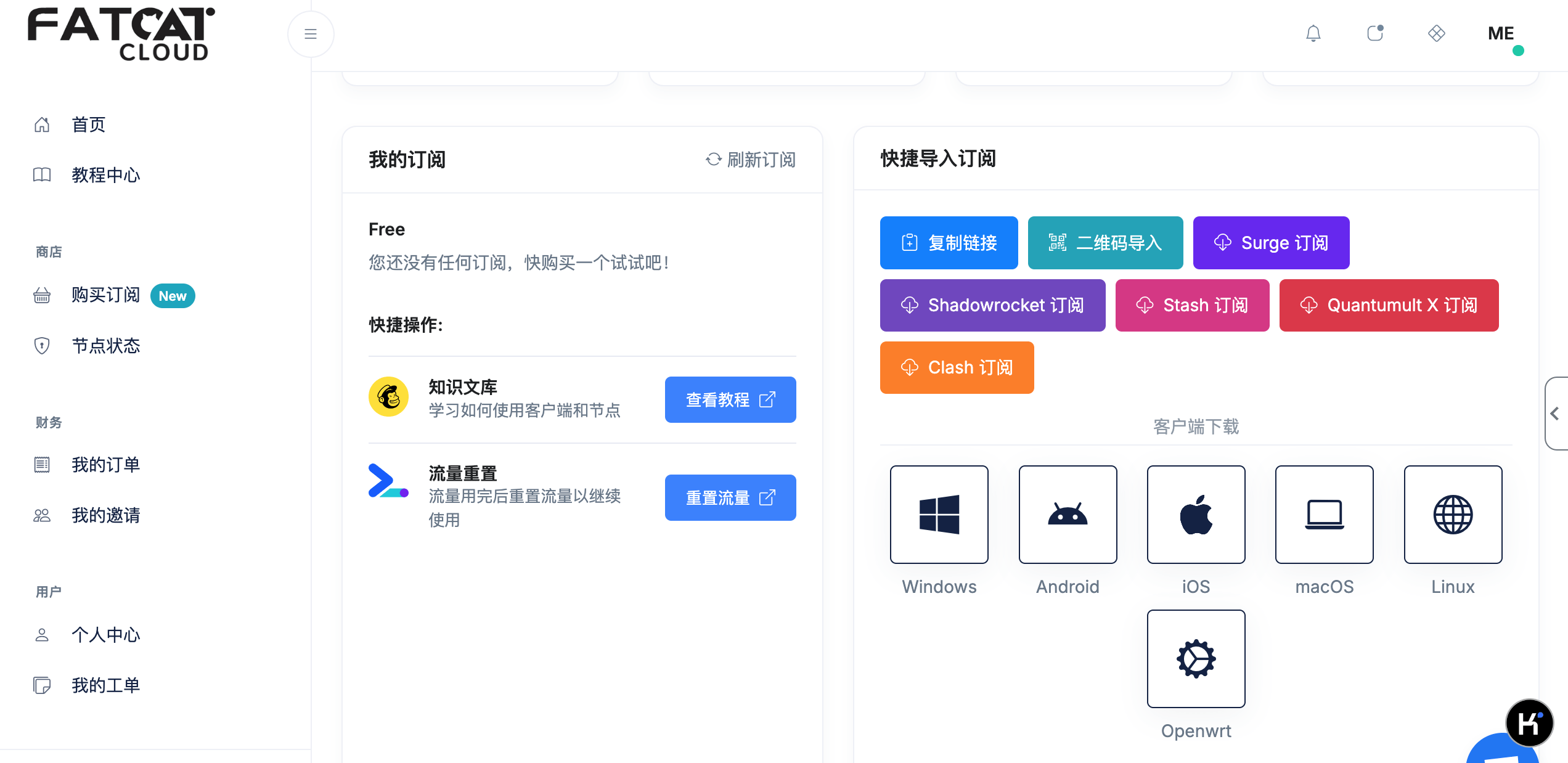This screenshot has height=763, width=1568.
Task: Download the Linux client
Action: (x=1453, y=515)
